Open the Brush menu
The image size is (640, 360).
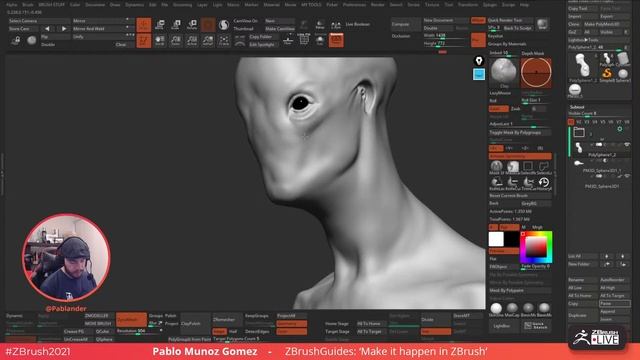pyautogui.click(x=28, y=5)
